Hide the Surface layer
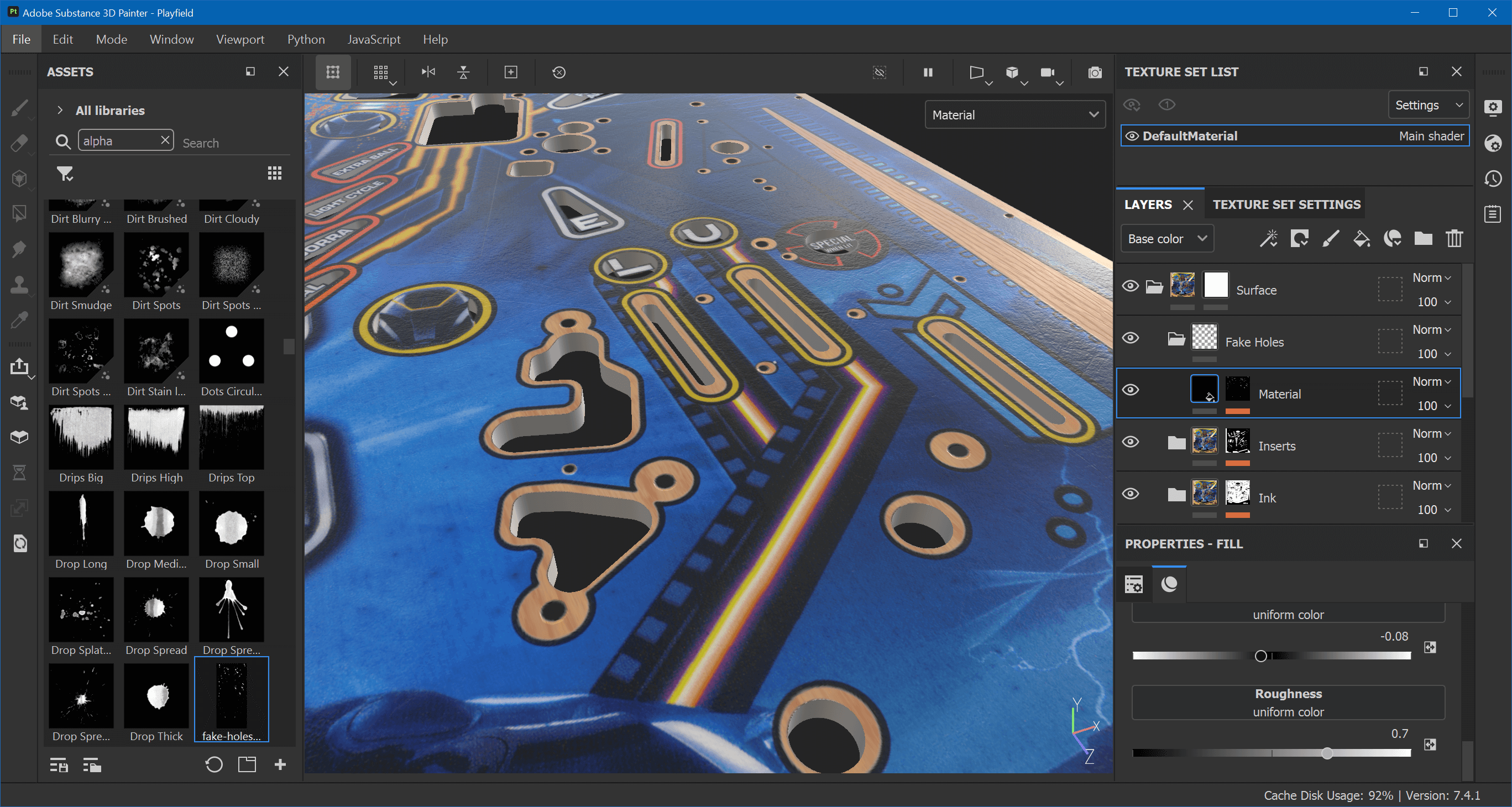Screen dimensions: 1512x807 point(1131,286)
